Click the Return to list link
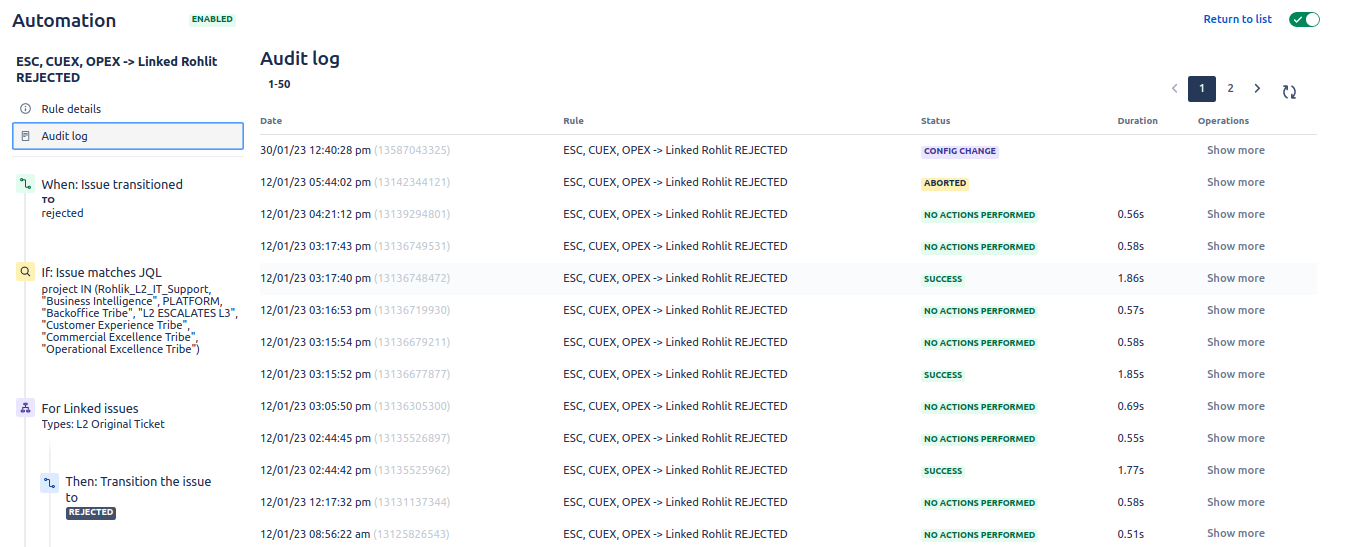1348x547 pixels. (x=1237, y=19)
